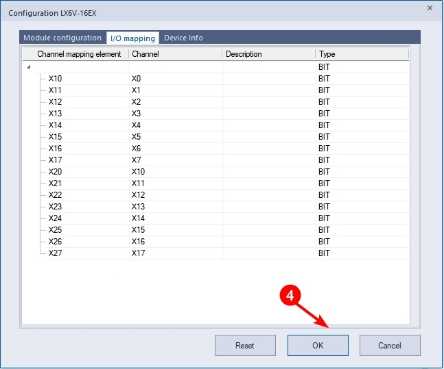Select the I/O mapping tab
This screenshot has width=444, height=369.
(x=133, y=38)
